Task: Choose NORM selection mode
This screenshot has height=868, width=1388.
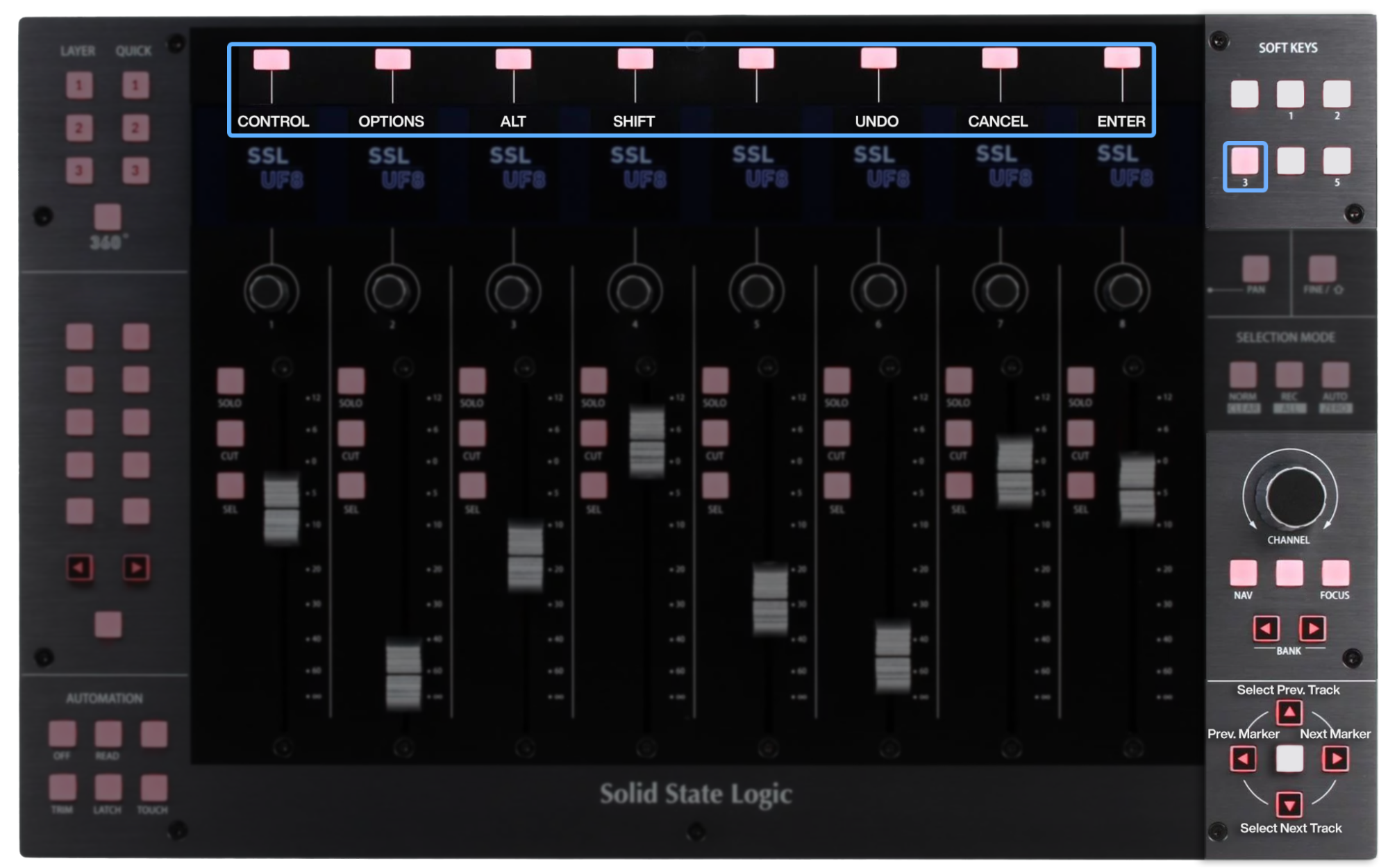Action: (x=1243, y=375)
